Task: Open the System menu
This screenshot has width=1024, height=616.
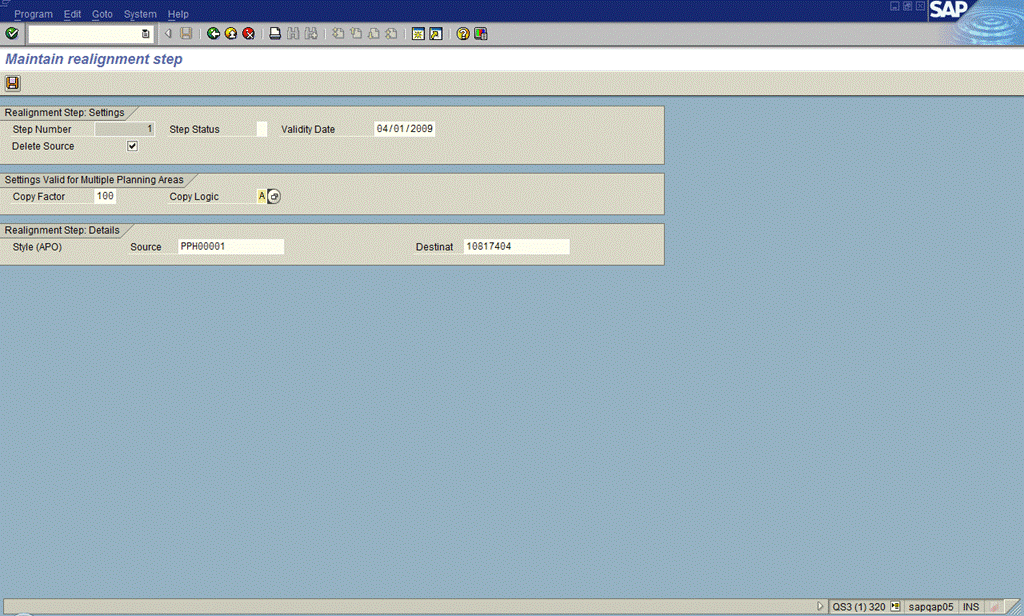Action: point(140,14)
